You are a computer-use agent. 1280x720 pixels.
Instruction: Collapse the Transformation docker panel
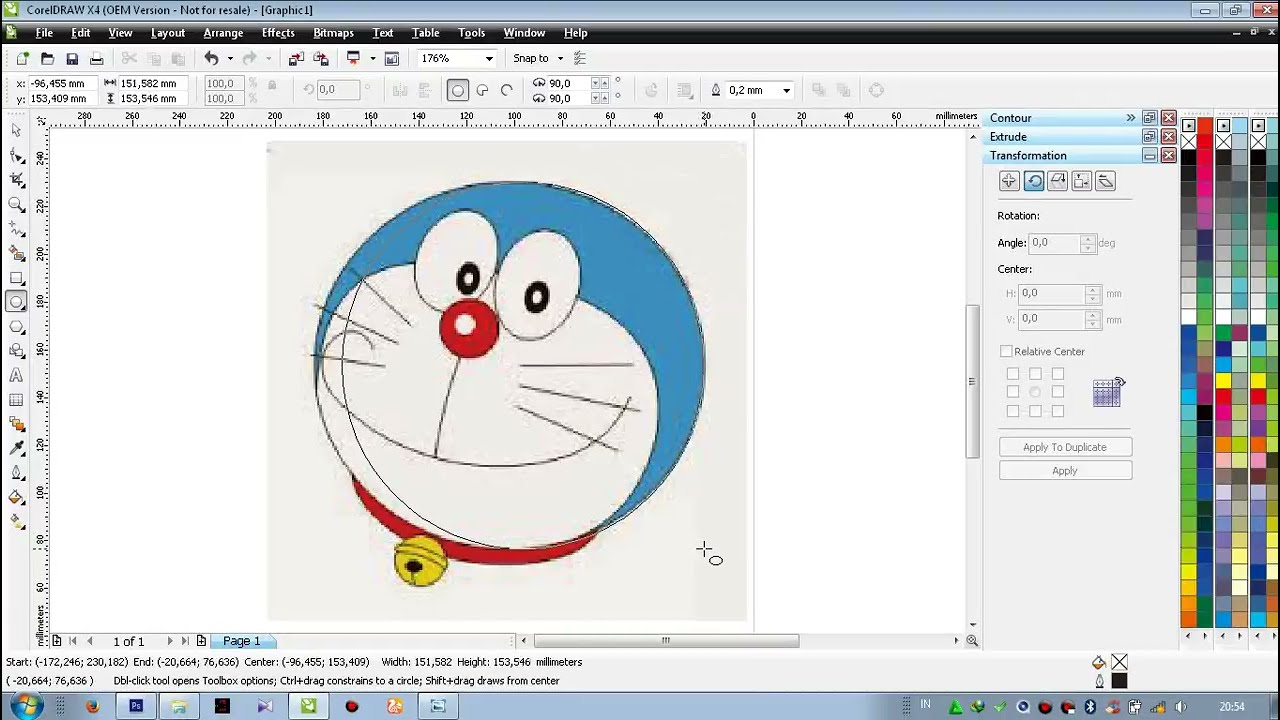[x=1149, y=156]
